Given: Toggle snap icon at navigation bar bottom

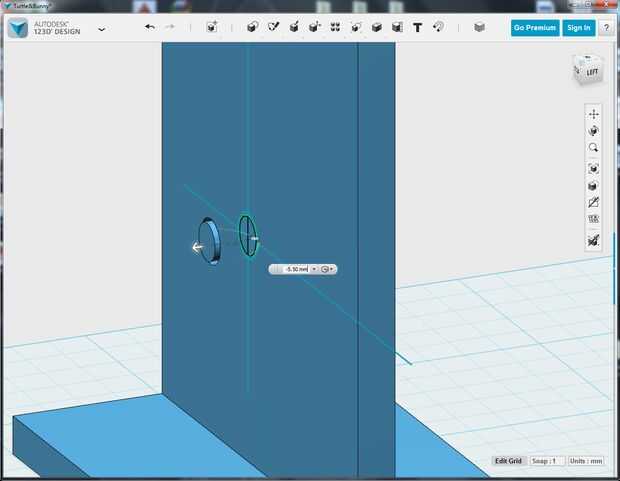Looking at the screenshot, I should click(593, 240).
